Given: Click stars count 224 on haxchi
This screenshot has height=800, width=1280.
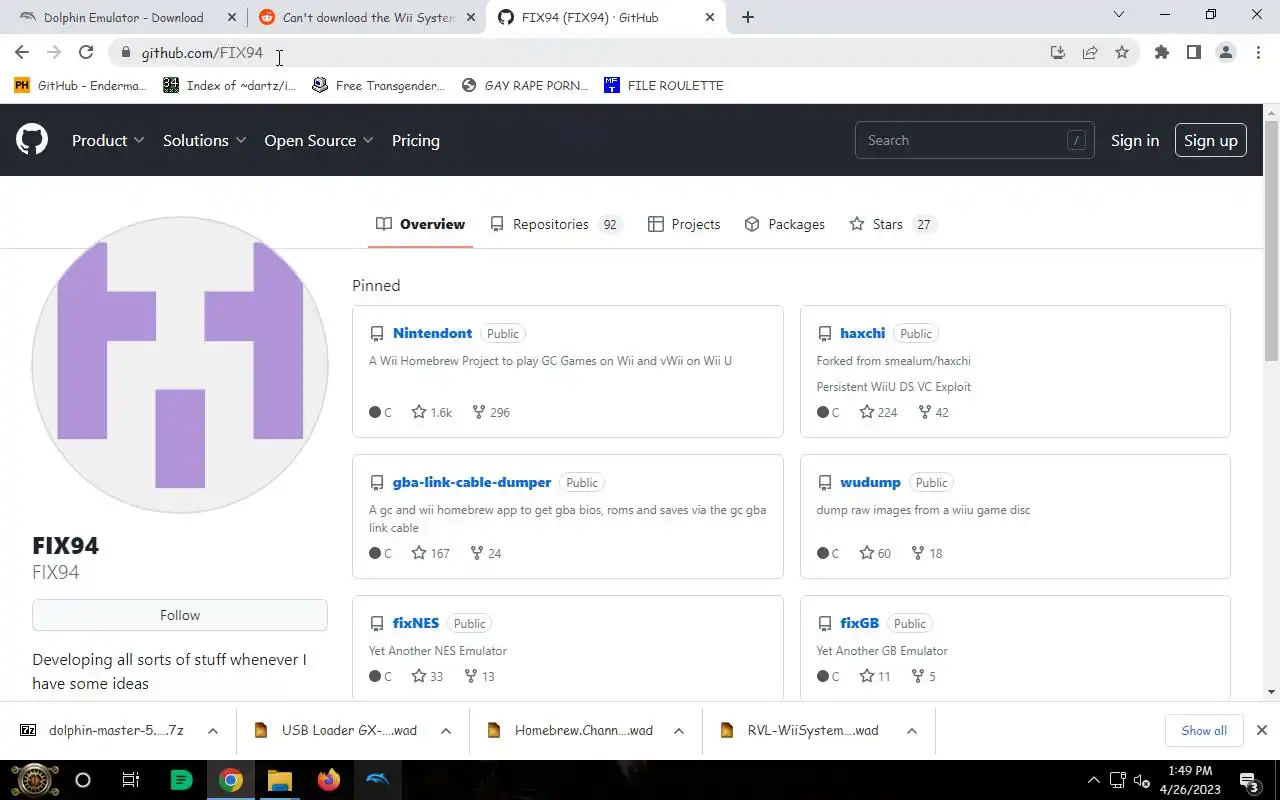Looking at the screenshot, I should (x=878, y=412).
